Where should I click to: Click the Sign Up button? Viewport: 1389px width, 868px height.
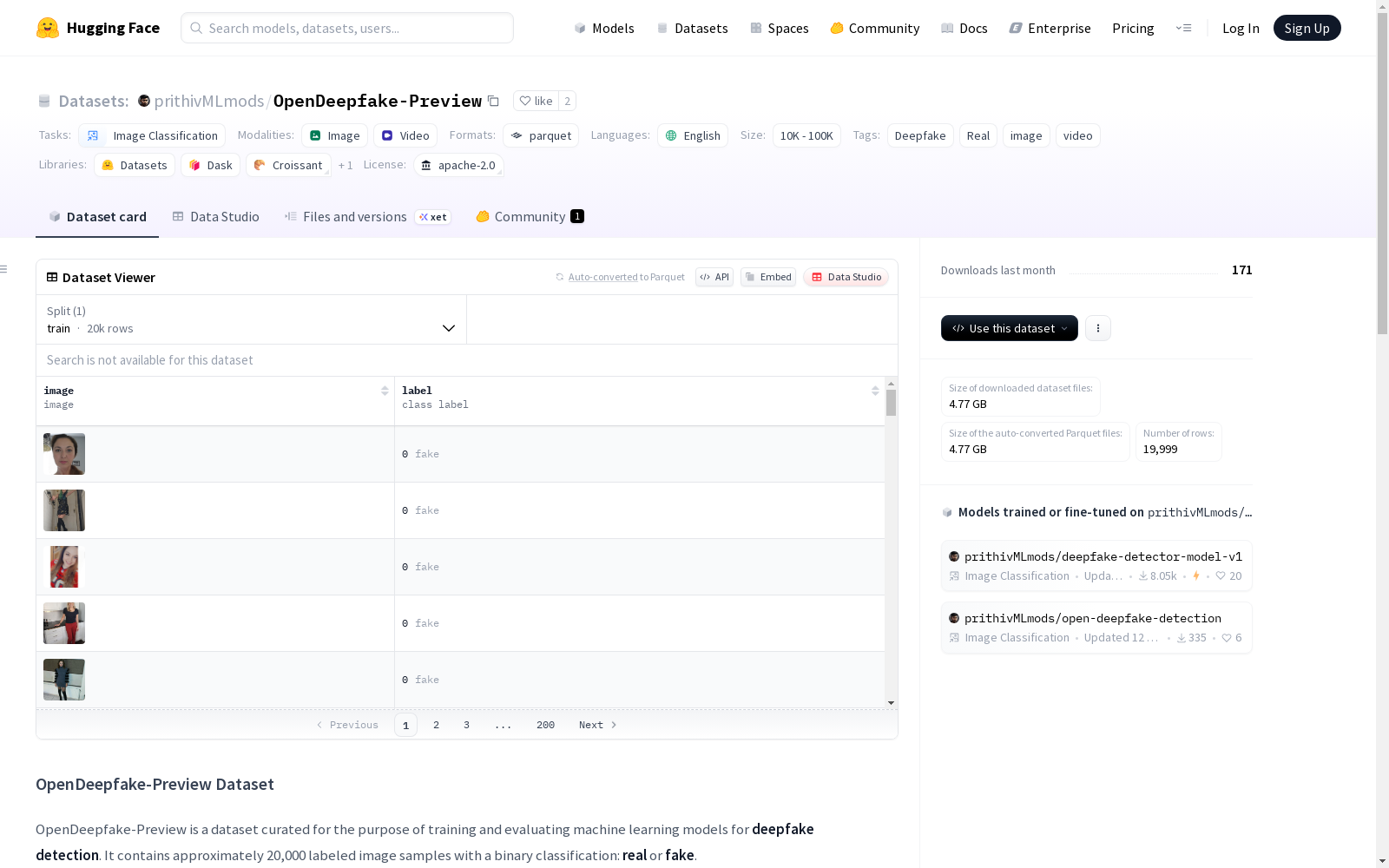pos(1307,28)
